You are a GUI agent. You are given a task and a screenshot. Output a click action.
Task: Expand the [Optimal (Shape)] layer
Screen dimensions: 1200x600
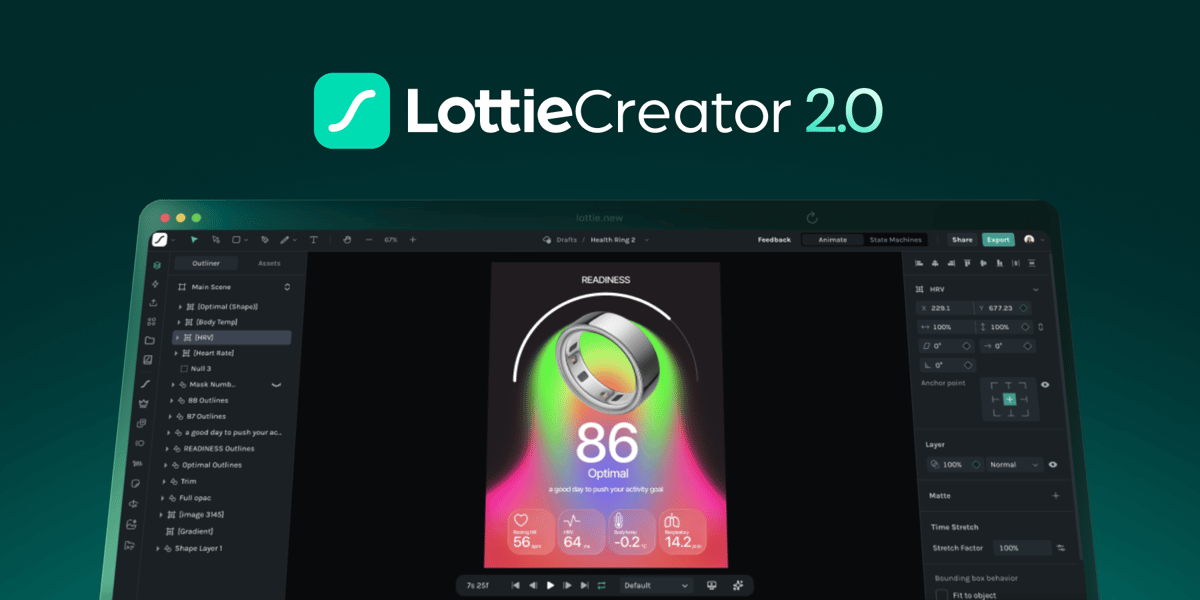click(180, 306)
